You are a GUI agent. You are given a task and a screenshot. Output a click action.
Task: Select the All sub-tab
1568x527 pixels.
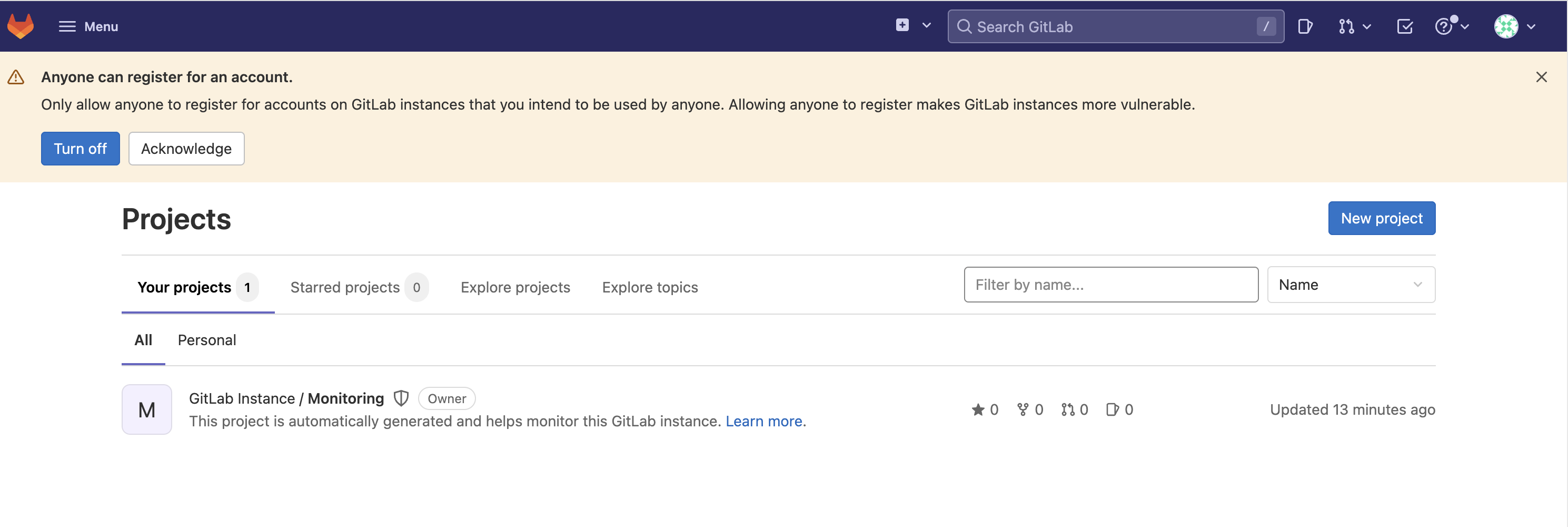[x=143, y=340]
